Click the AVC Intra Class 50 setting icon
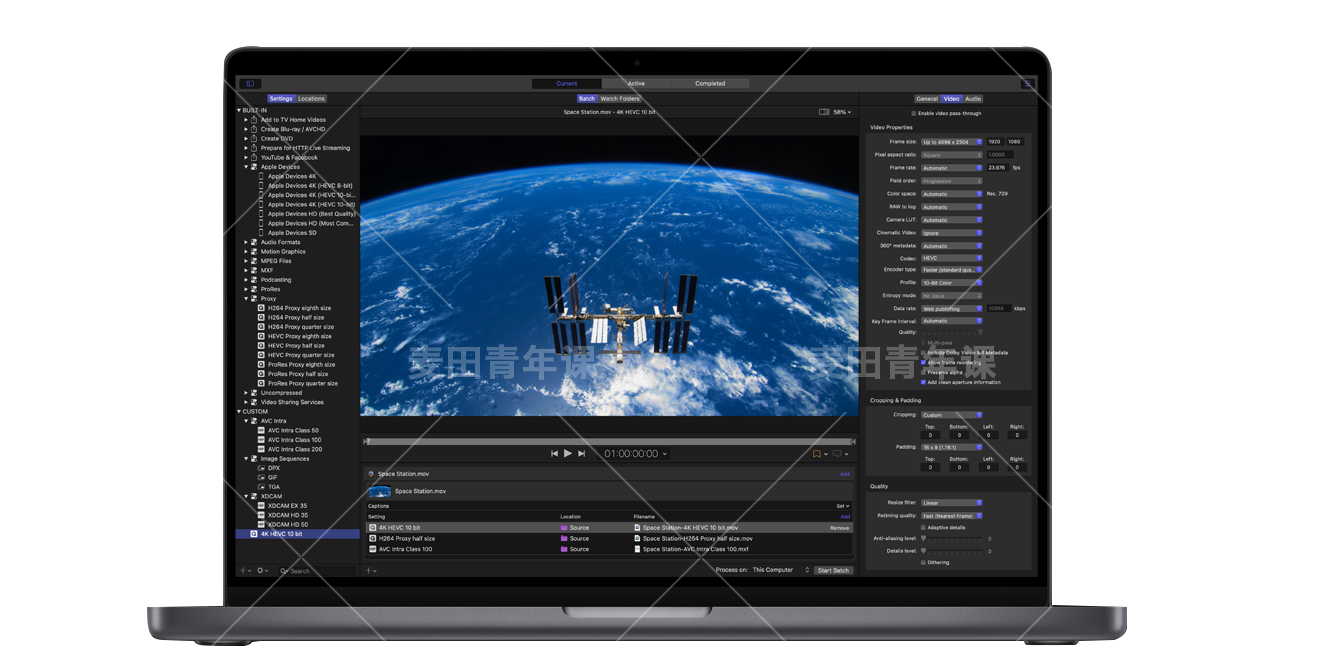 tap(262, 431)
